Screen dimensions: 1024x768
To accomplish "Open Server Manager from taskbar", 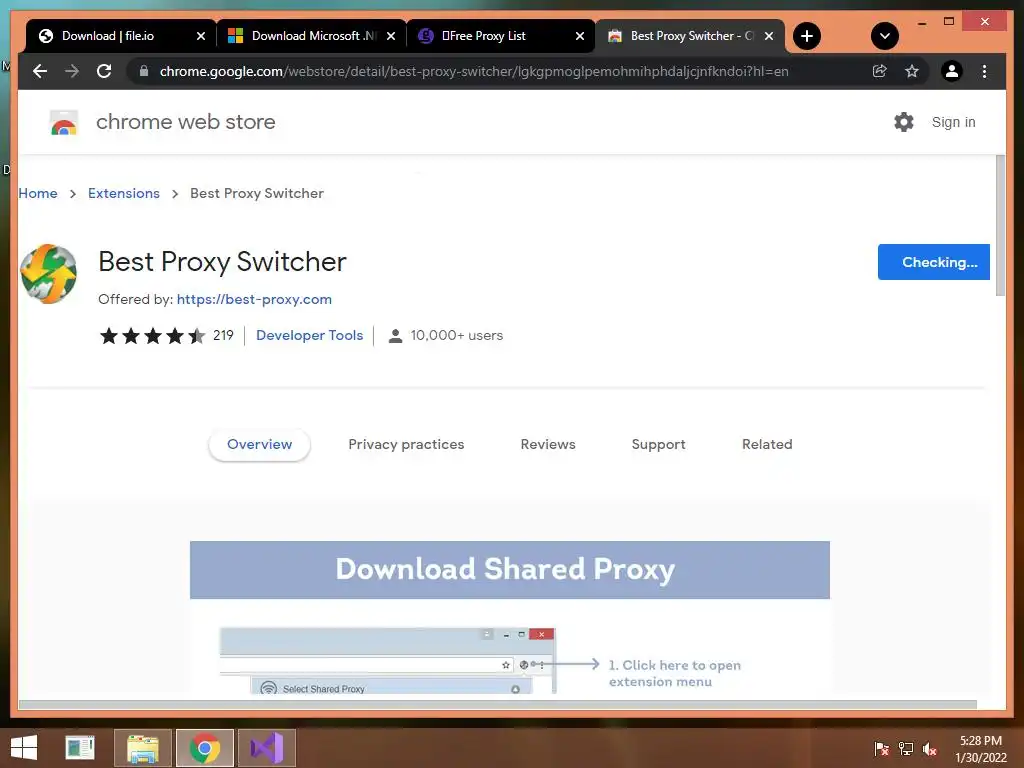I will point(80,748).
